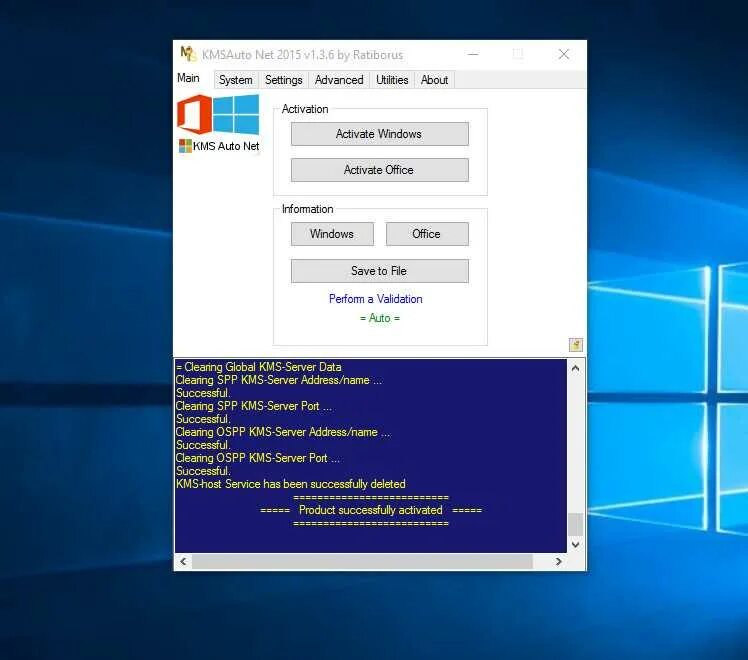
Task: Click the 'Clearing Global KMS-Server Data' line
Action: [259, 367]
